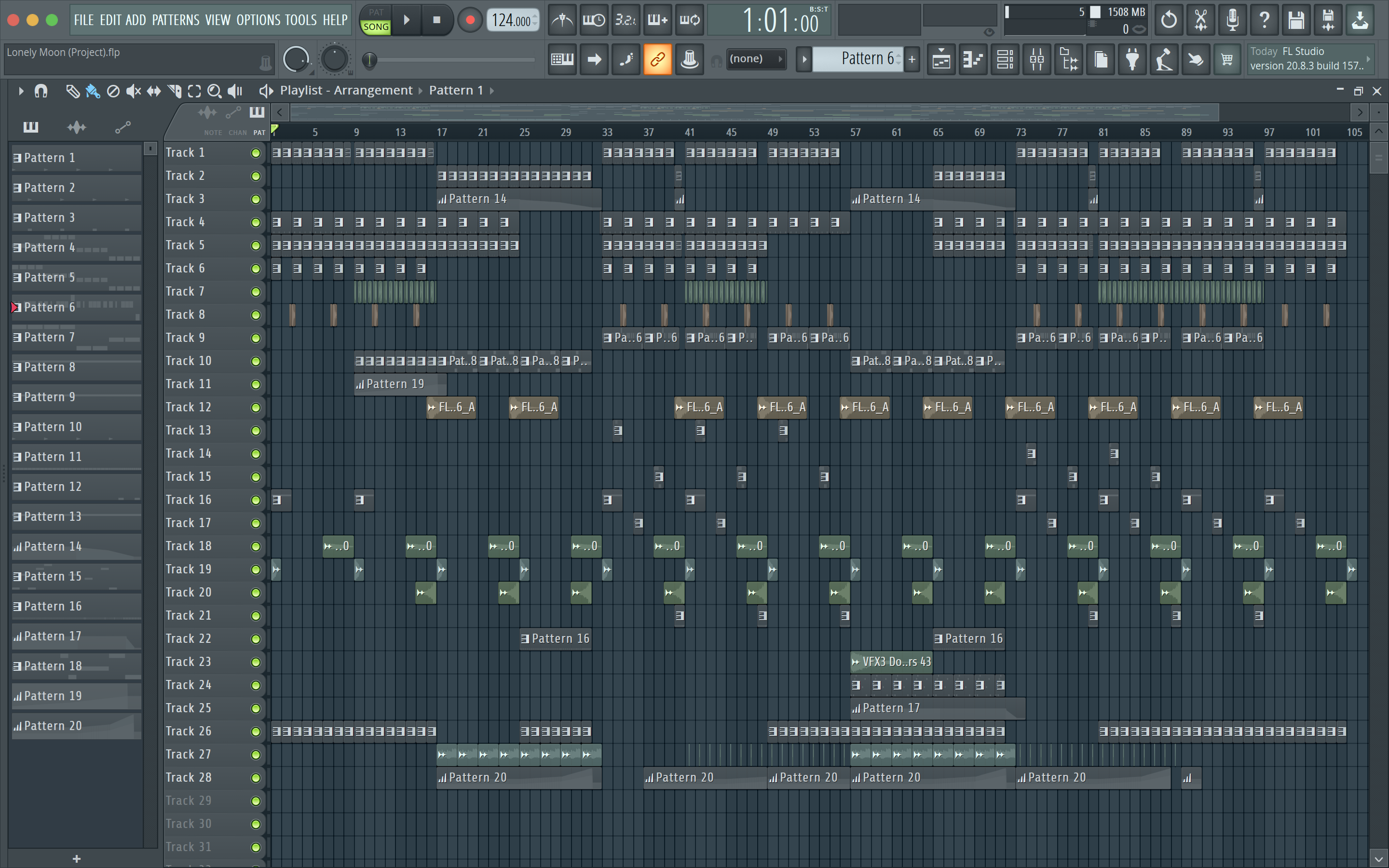This screenshot has height=868, width=1389.
Task: Mute Track 7 with its green light
Action: 256,292
